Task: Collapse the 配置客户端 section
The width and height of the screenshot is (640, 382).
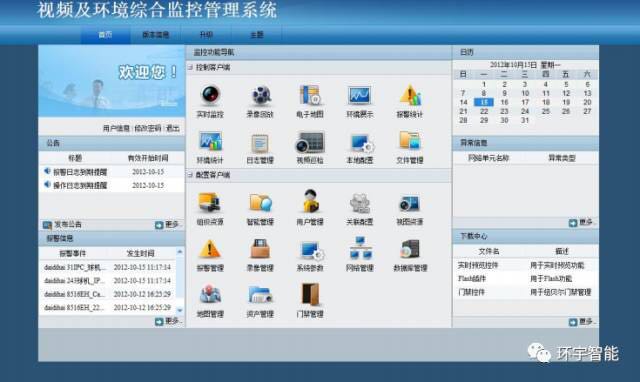Action: 190,175
